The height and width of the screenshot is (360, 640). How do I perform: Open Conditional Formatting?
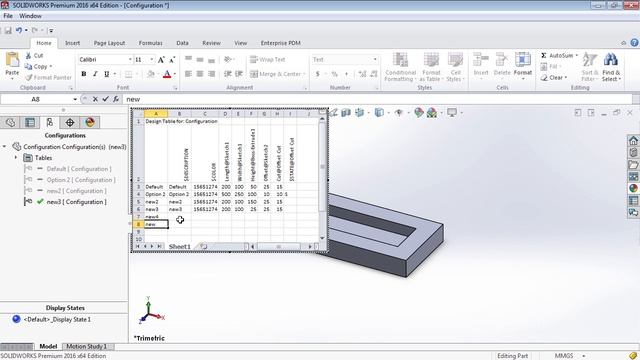pos(400,67)
